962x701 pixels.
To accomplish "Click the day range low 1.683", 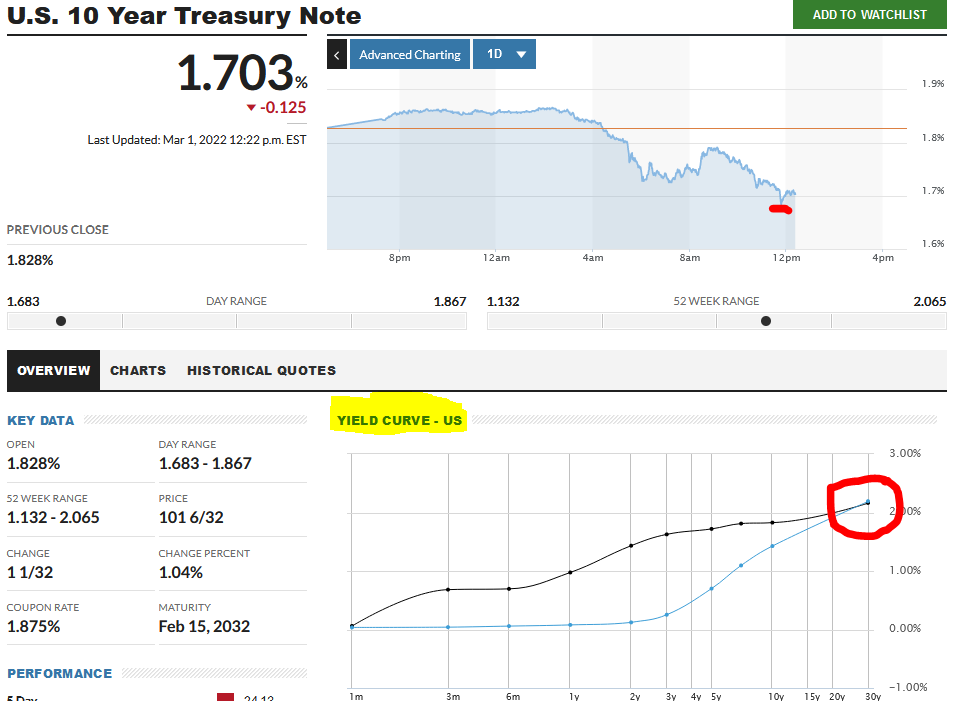I will point(23,302).
